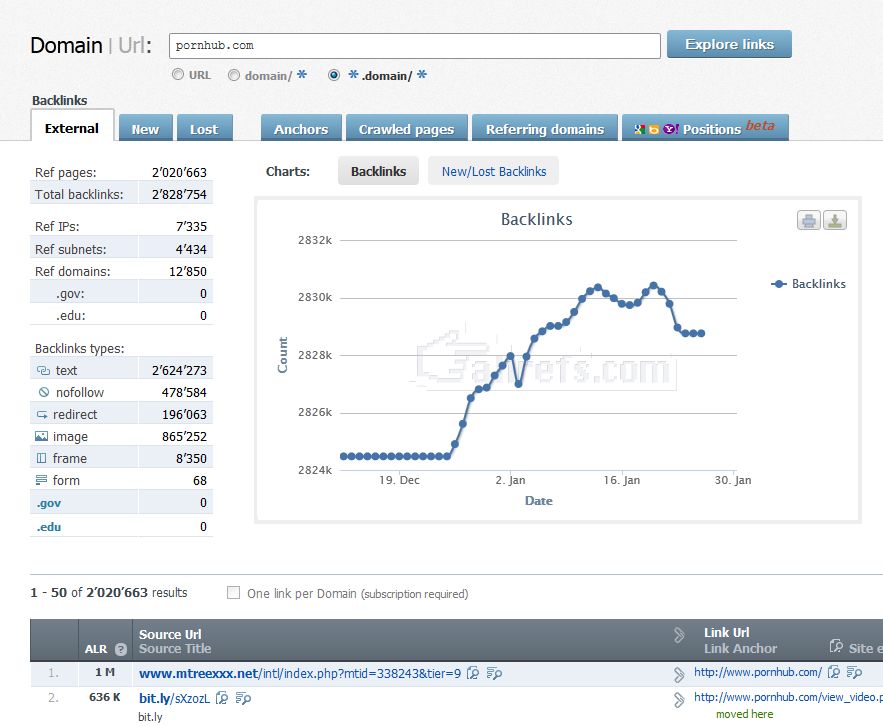Open the Lost backlinks tab
The height and width of the screenshot is (726, 883).
pos(204,128)
